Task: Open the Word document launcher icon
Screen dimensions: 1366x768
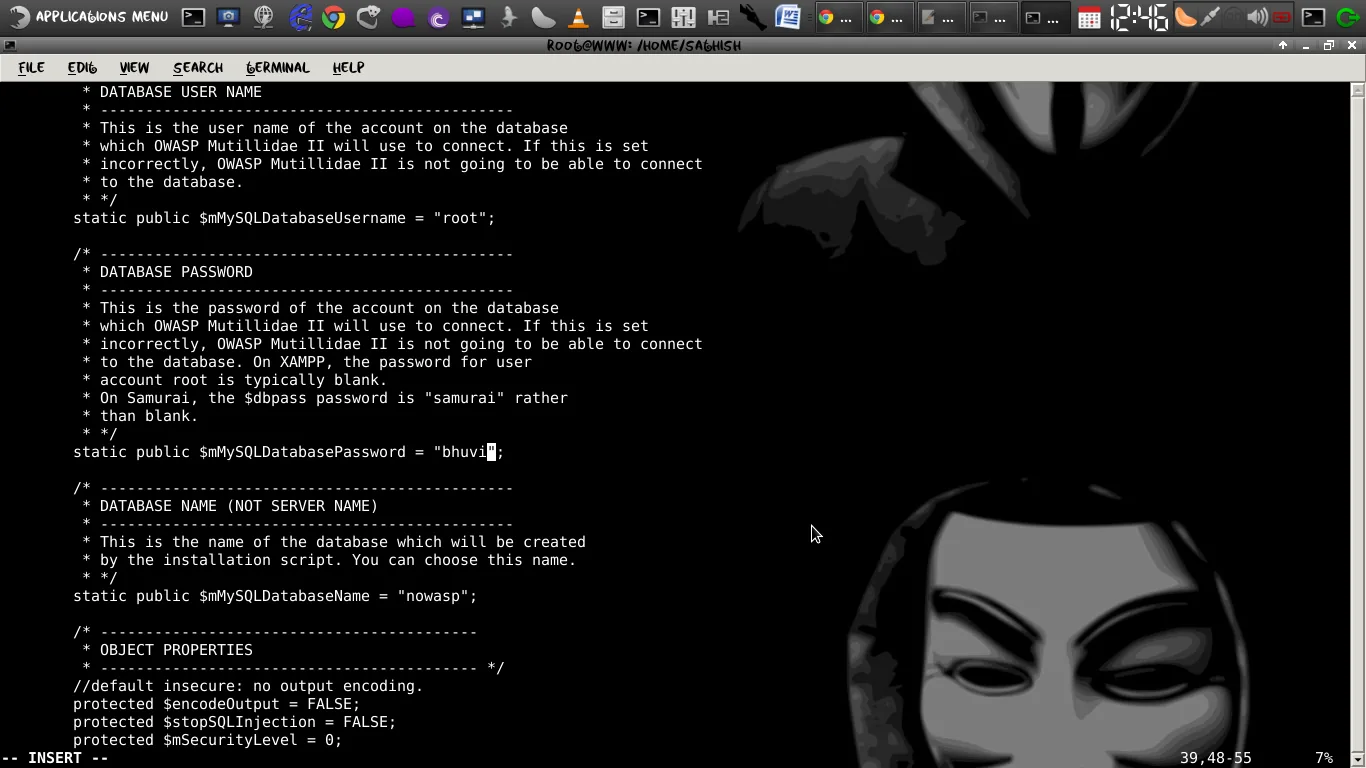Action: coord(788,17)
